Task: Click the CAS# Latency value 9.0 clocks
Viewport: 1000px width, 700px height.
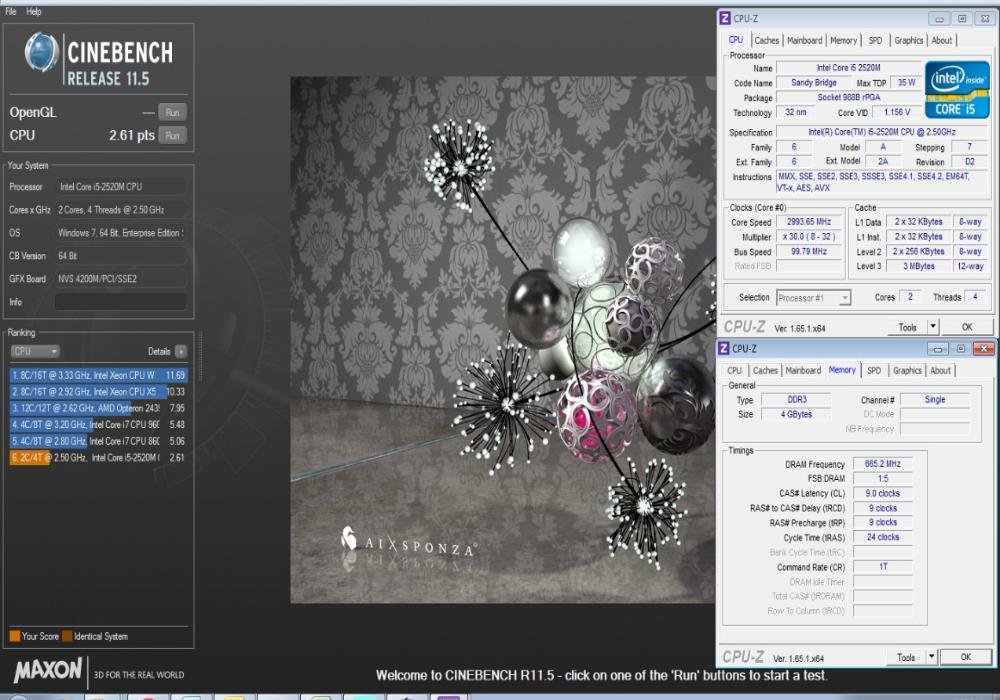Action: [883, 493]
